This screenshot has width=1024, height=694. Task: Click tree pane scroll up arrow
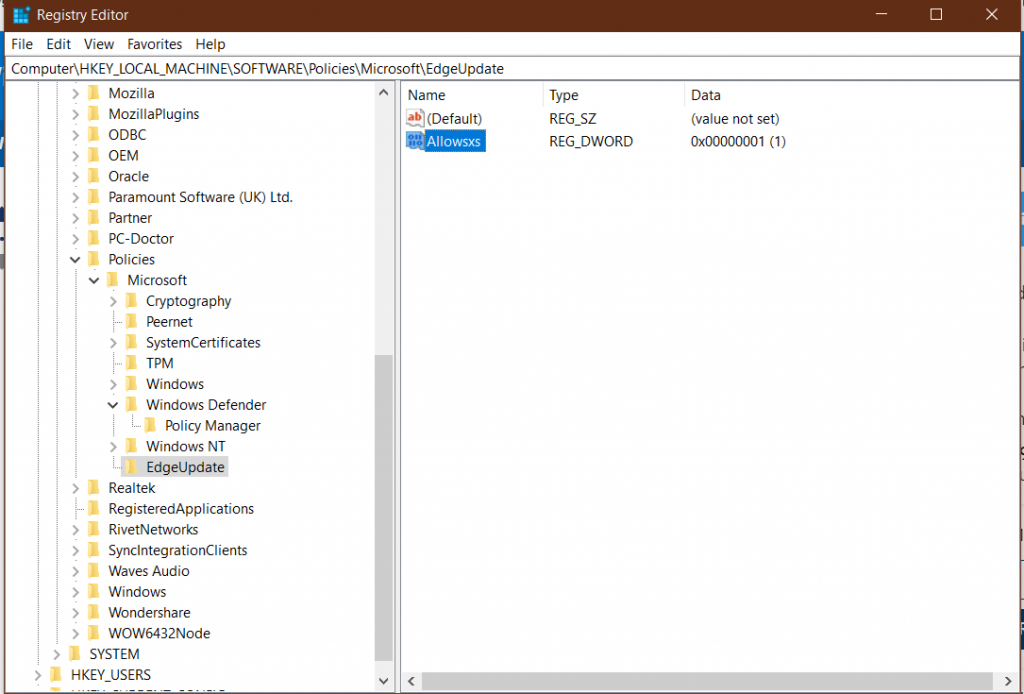coord(384,93)
